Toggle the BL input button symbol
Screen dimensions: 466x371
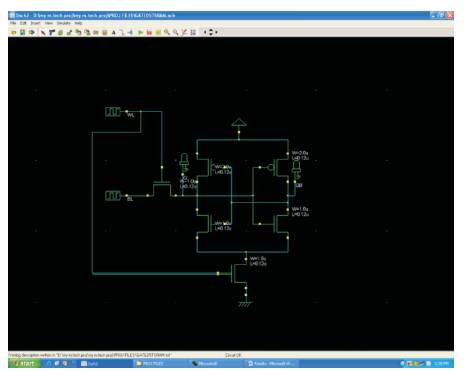point(113,196)
